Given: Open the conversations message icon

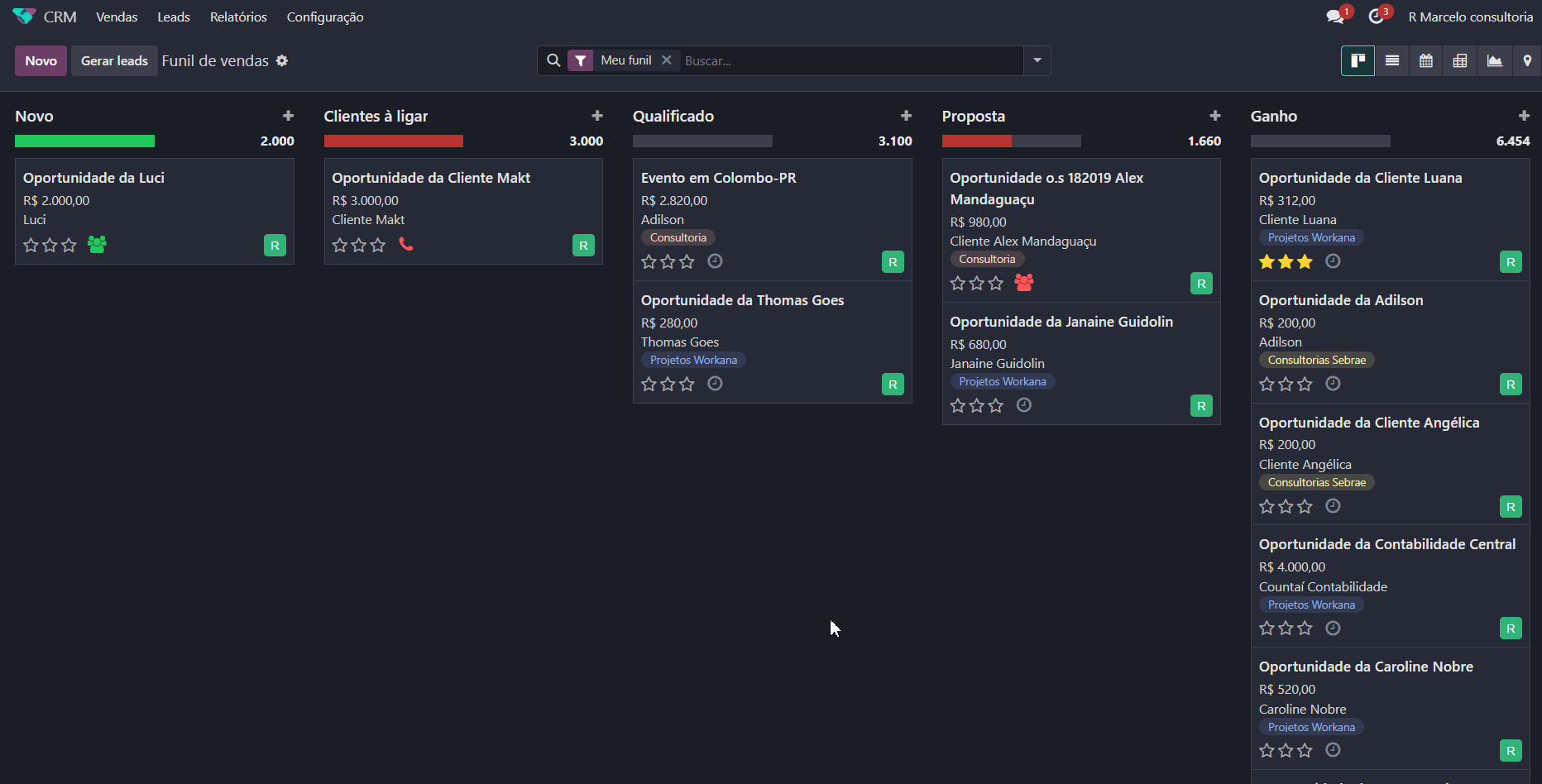Looking at the screenshot, I should (1334, 17).
